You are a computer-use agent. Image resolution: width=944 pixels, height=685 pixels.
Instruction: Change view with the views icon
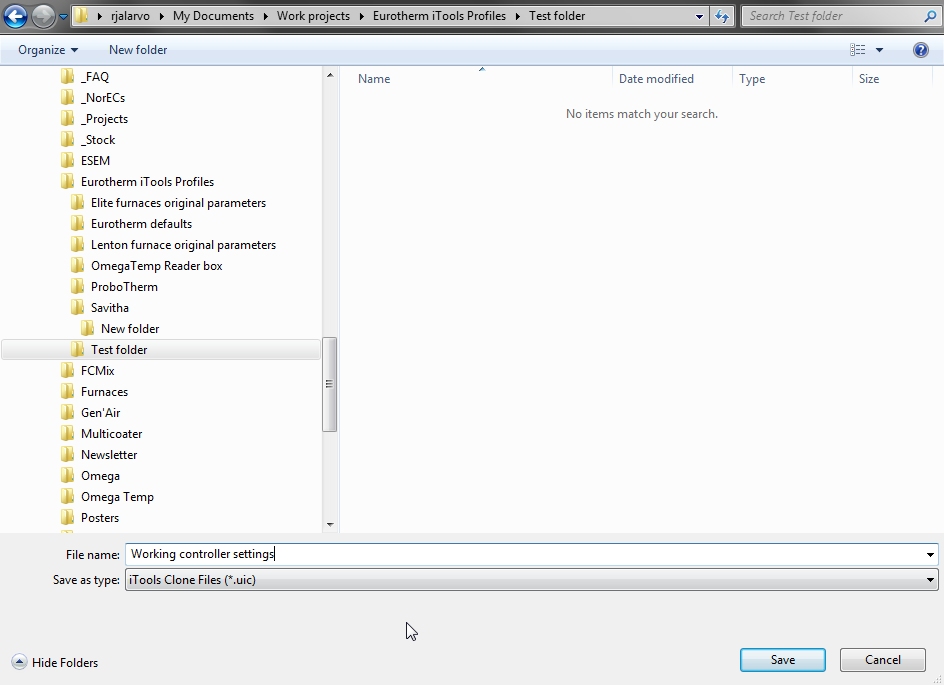point(857,50)
